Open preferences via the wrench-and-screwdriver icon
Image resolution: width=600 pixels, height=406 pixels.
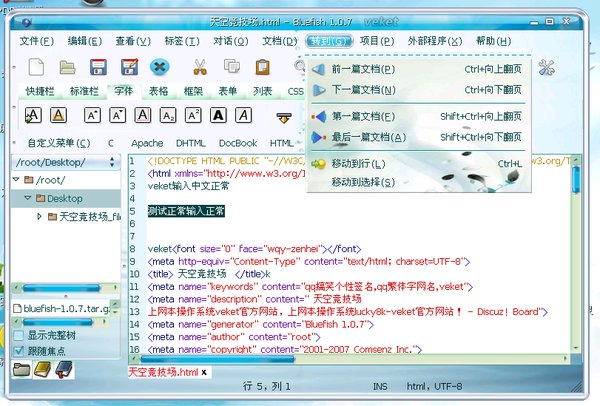pyautogui.click(x=546, y=68)
